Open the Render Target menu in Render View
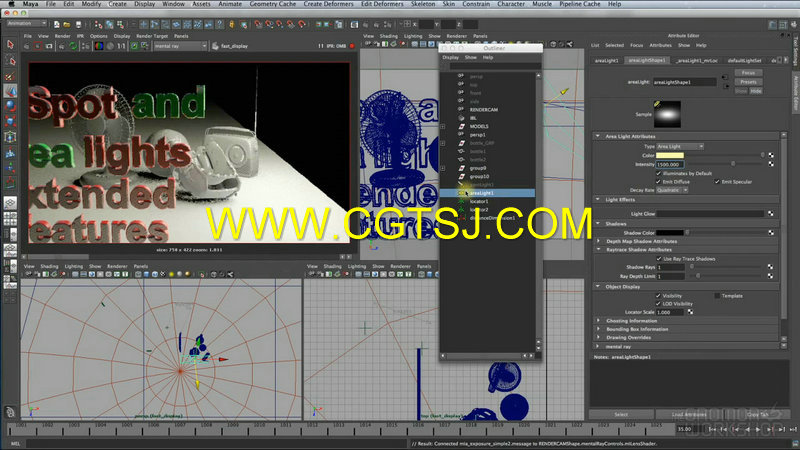 point(152,36)
